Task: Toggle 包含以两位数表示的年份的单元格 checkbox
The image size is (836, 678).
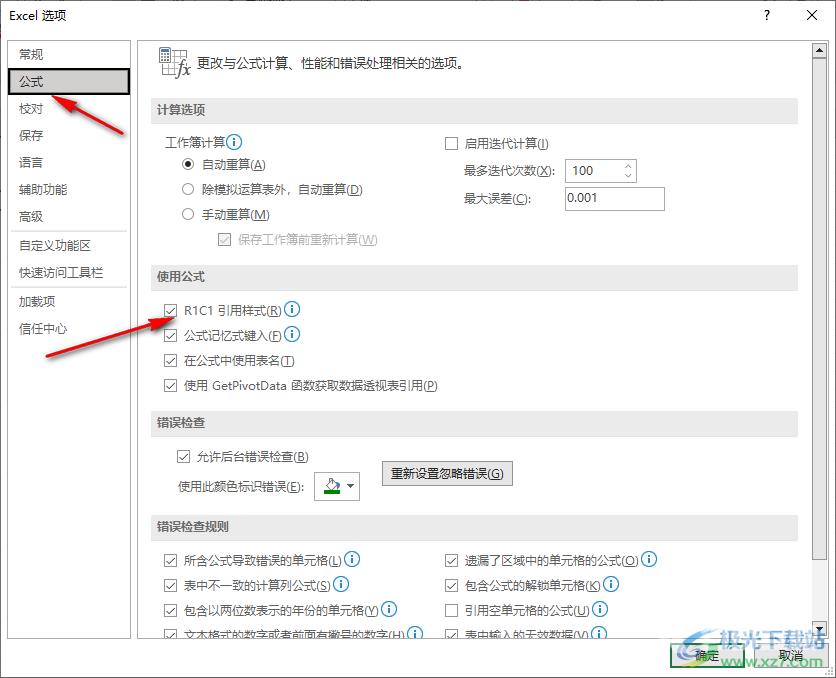Action: click(170, 610)
